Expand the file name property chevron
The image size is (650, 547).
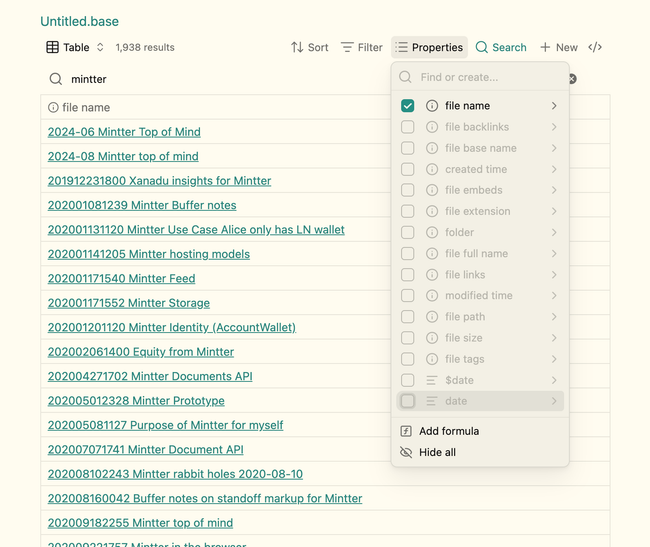coord(554,106)
